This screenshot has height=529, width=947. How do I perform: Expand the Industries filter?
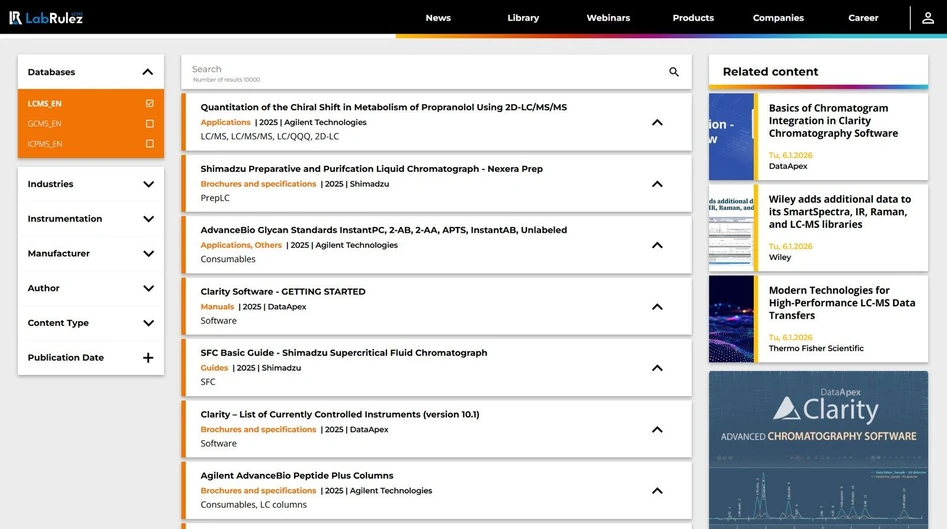[x=148, y=184]
